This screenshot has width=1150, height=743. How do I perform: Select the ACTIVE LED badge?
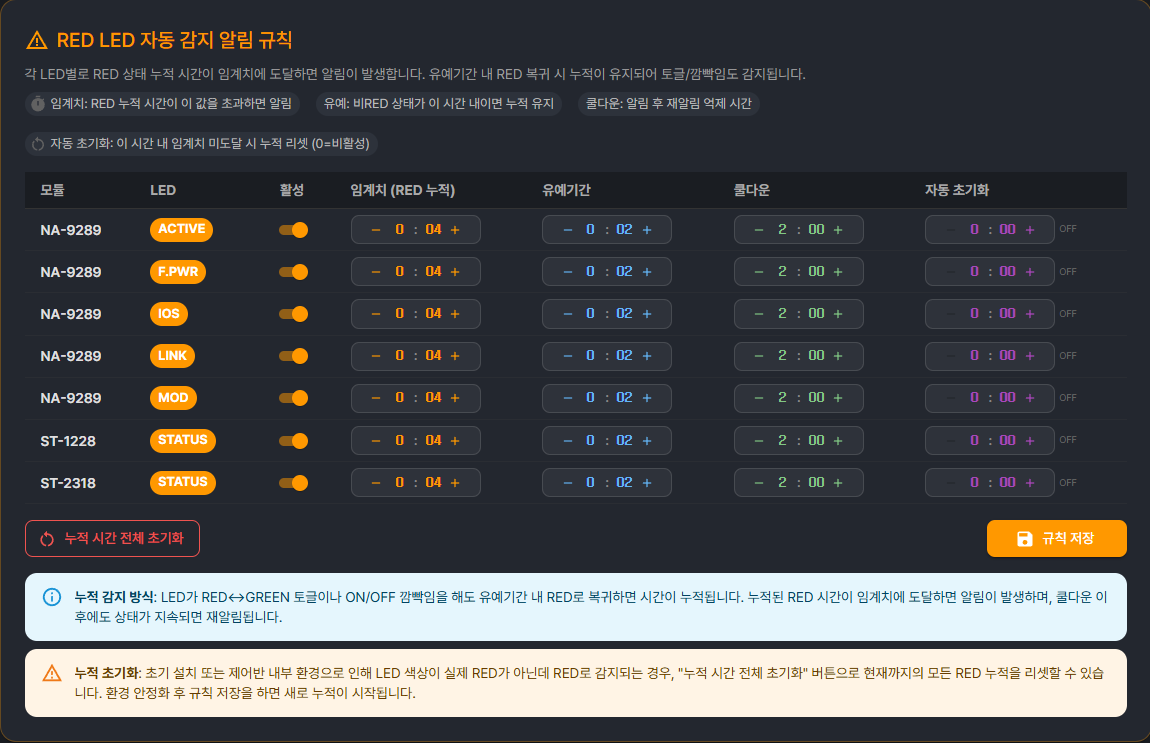pos(181,229)
